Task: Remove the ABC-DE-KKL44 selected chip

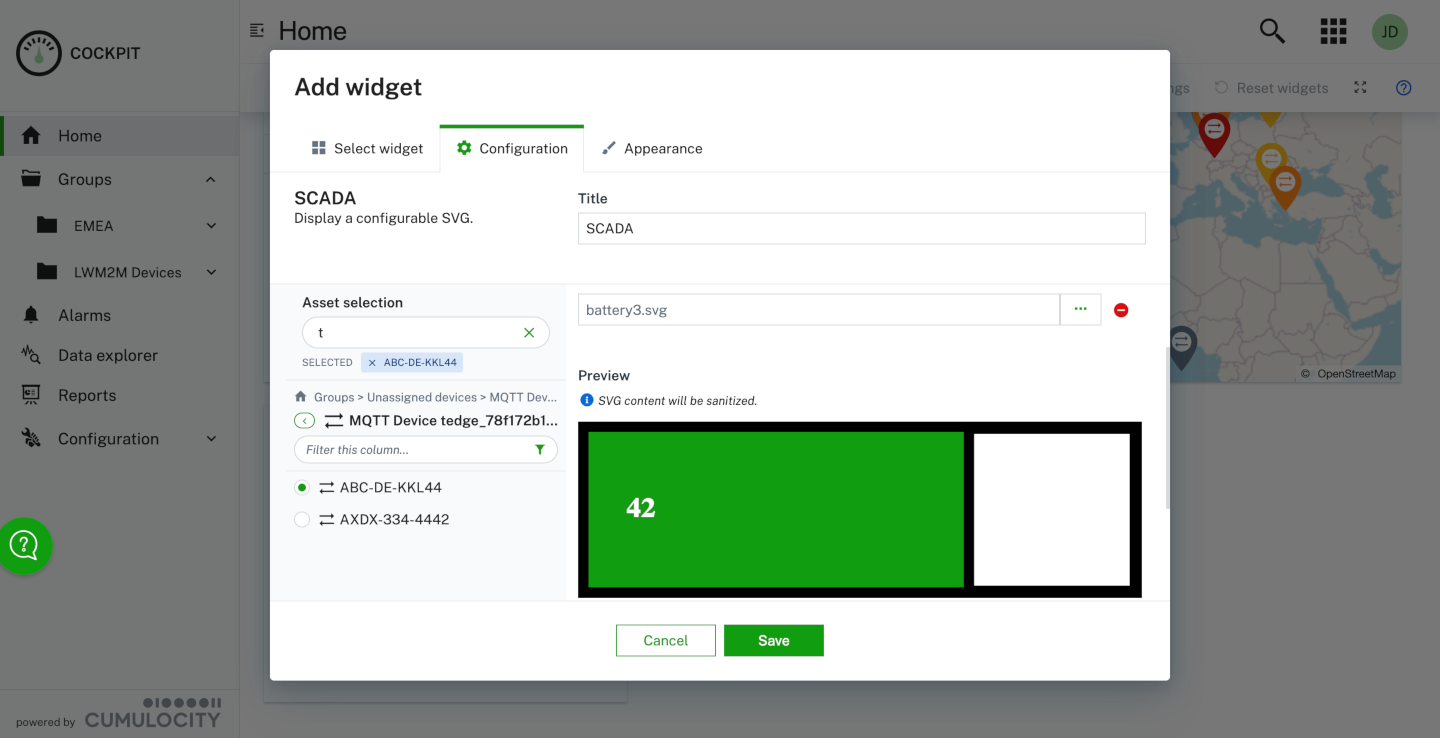Action: pyautogui.click(x=372, y=363)
